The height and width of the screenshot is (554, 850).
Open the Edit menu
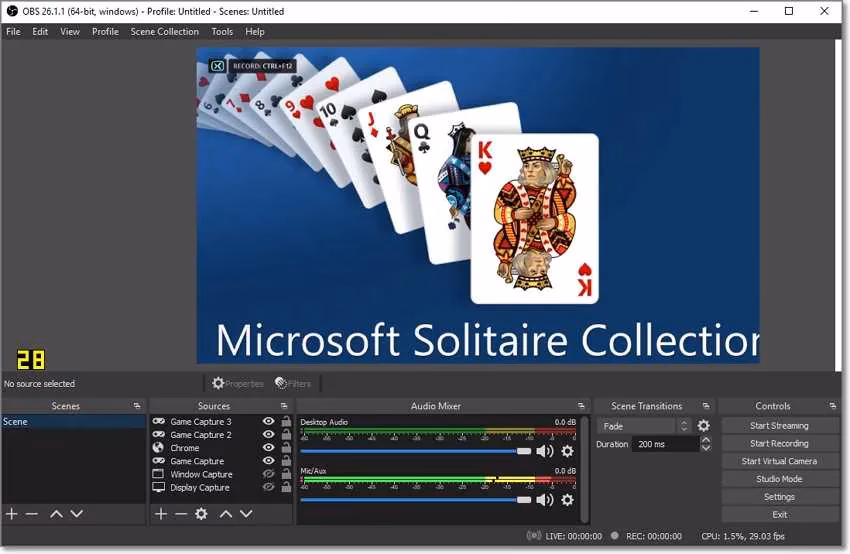pyautogui.click(x=40, y=31)
